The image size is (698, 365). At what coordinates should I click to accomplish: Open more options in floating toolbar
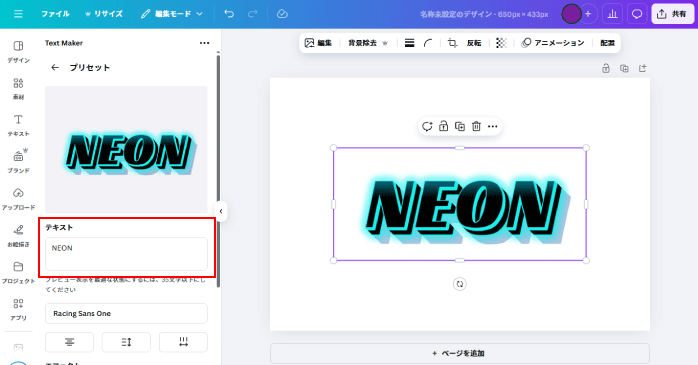[492, 126]
